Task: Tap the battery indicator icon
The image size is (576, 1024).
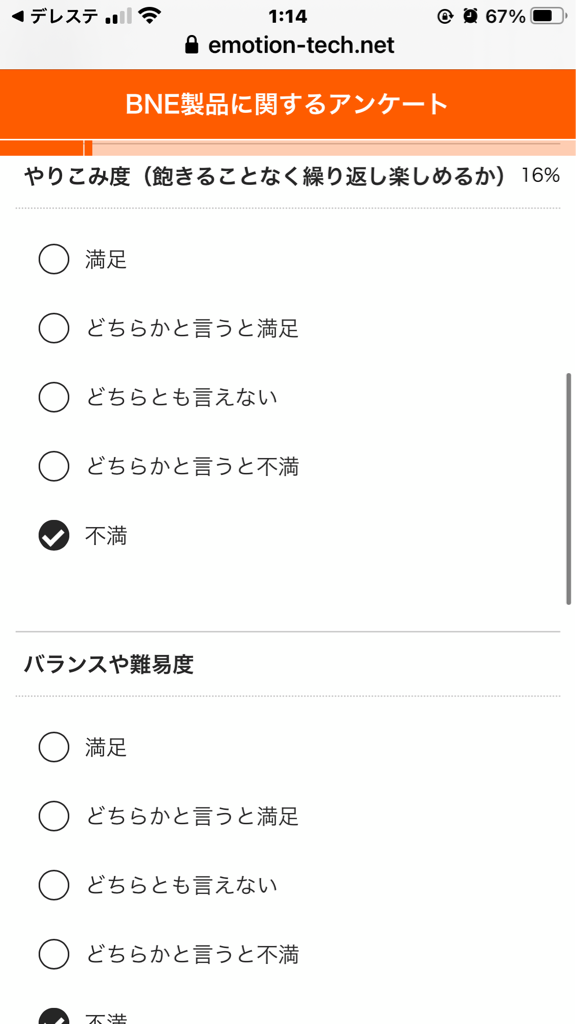Action: click(549, 17)
